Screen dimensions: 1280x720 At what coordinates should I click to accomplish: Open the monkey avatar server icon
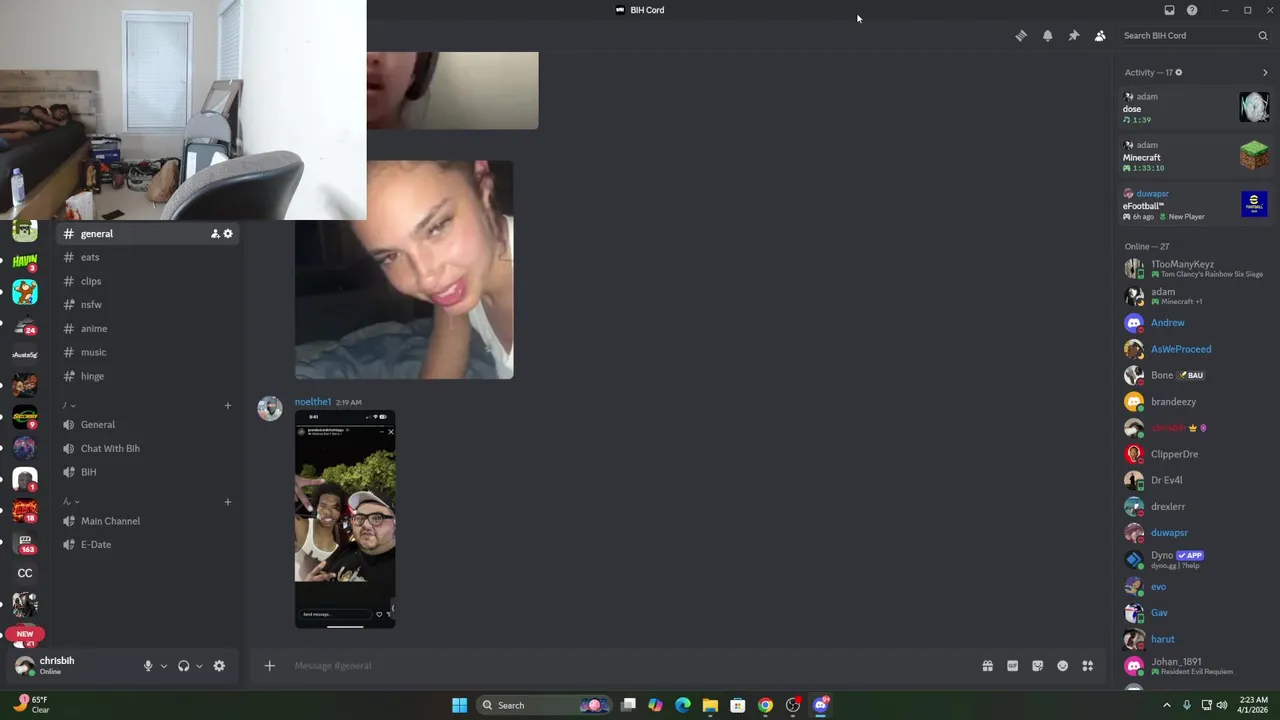(25, 292)
